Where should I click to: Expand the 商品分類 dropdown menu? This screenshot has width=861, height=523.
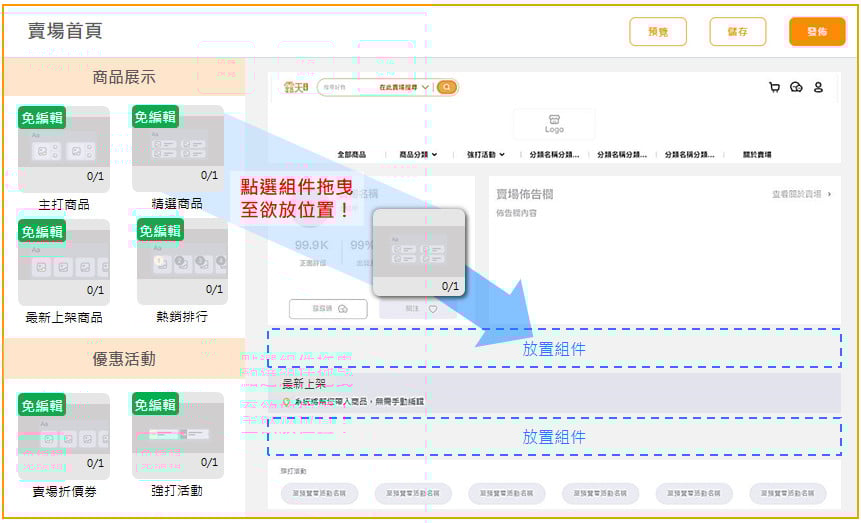(418, 155)
